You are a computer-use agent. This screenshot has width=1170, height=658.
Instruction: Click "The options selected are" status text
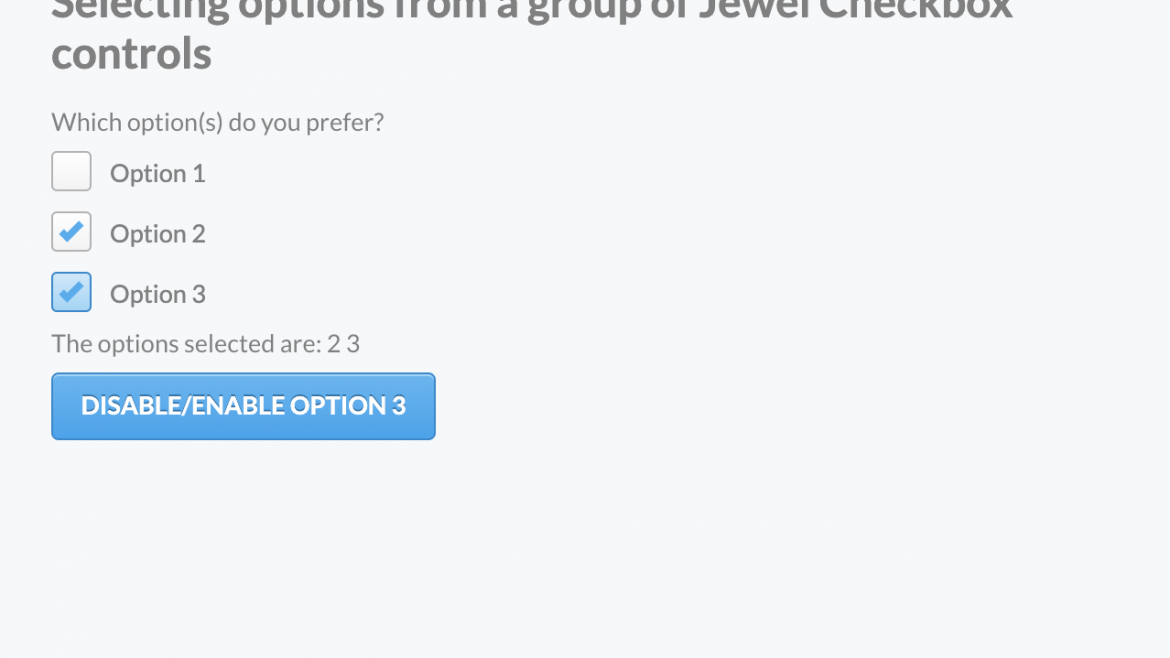(x=186, y=344)
